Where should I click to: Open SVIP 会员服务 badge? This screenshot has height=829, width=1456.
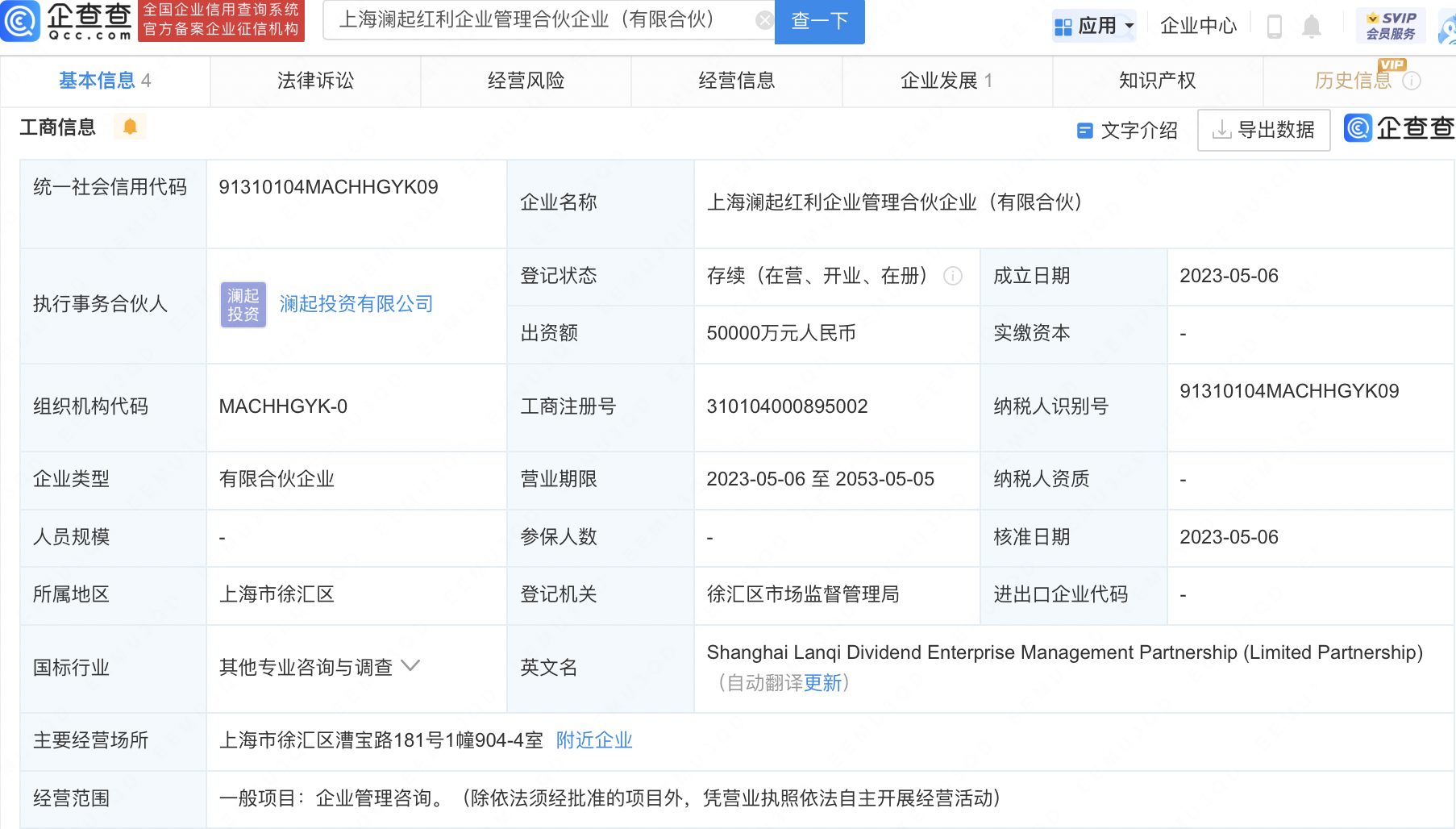(1391, 26)
